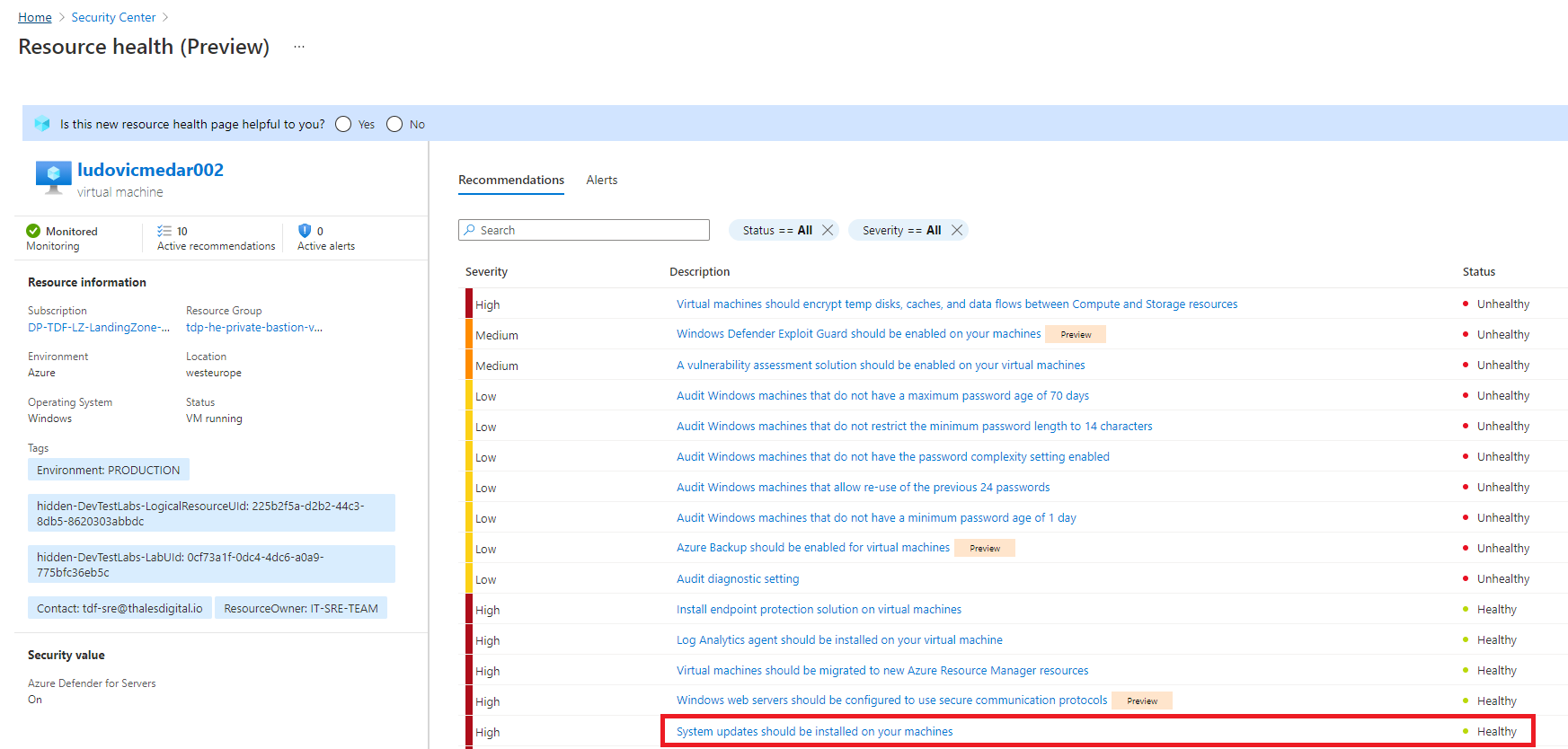Click the Environment: PRODUCTION tag
Screen dimensions: 1568x749
(109, 470)
